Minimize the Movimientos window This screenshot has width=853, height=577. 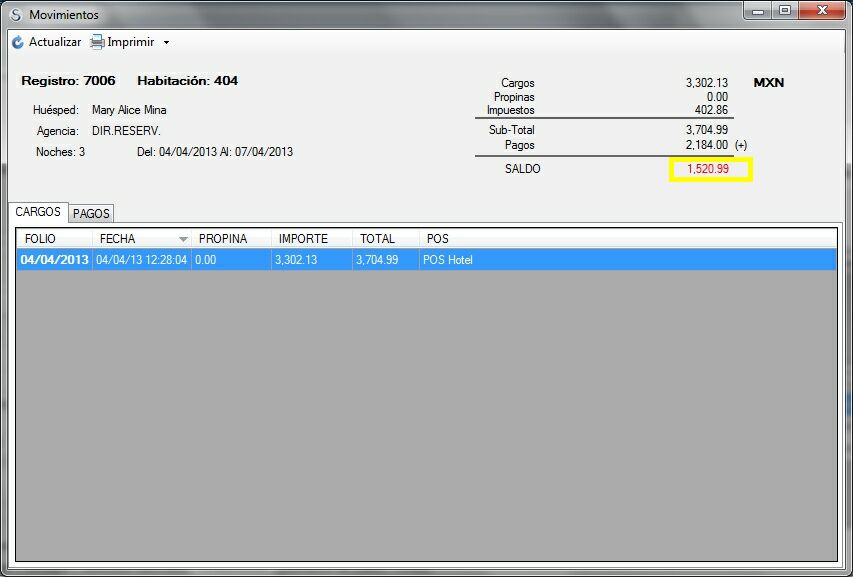[758, 11]
